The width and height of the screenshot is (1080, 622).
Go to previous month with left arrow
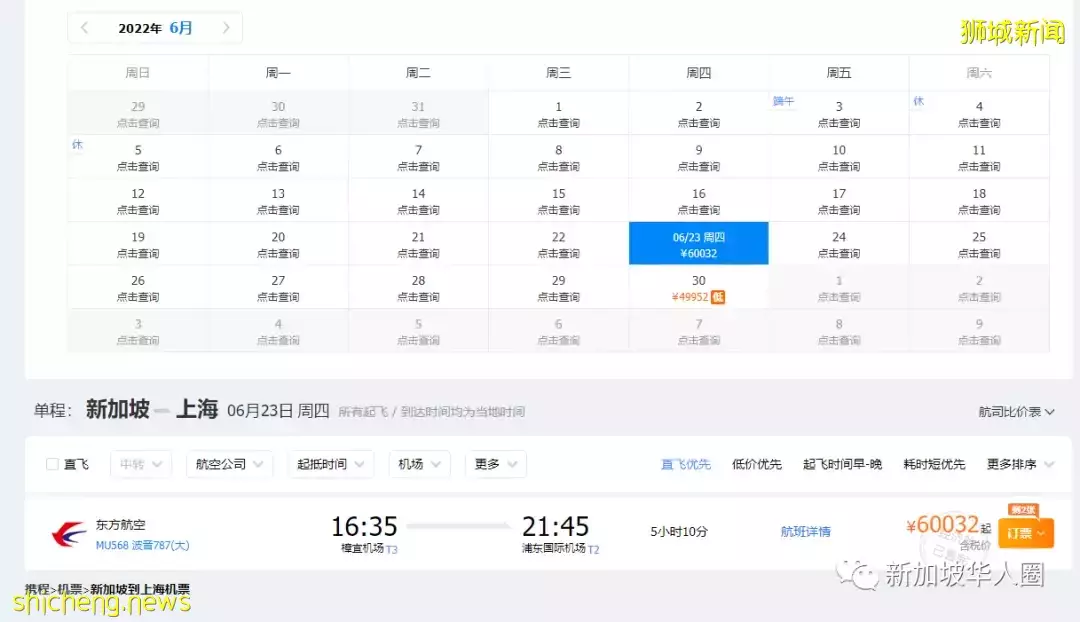[x=85, y=28]
